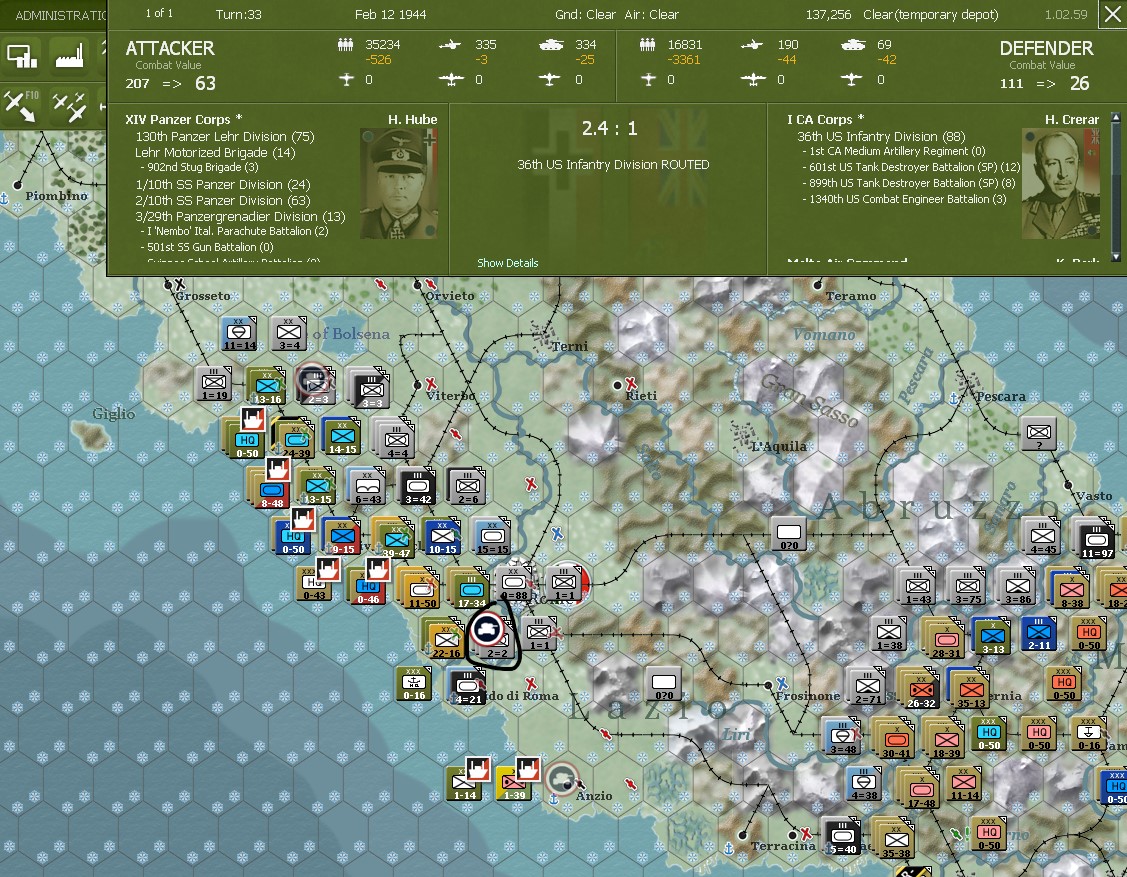Select the 39-47 unit counter
Viewport: 1127px width, 877px height.
[x=396, y=541]
